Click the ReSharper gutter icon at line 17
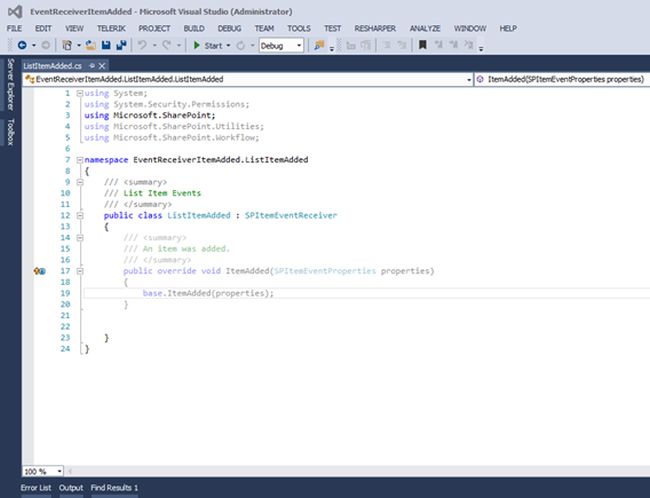The image size is (650, 498). (39, 271)
